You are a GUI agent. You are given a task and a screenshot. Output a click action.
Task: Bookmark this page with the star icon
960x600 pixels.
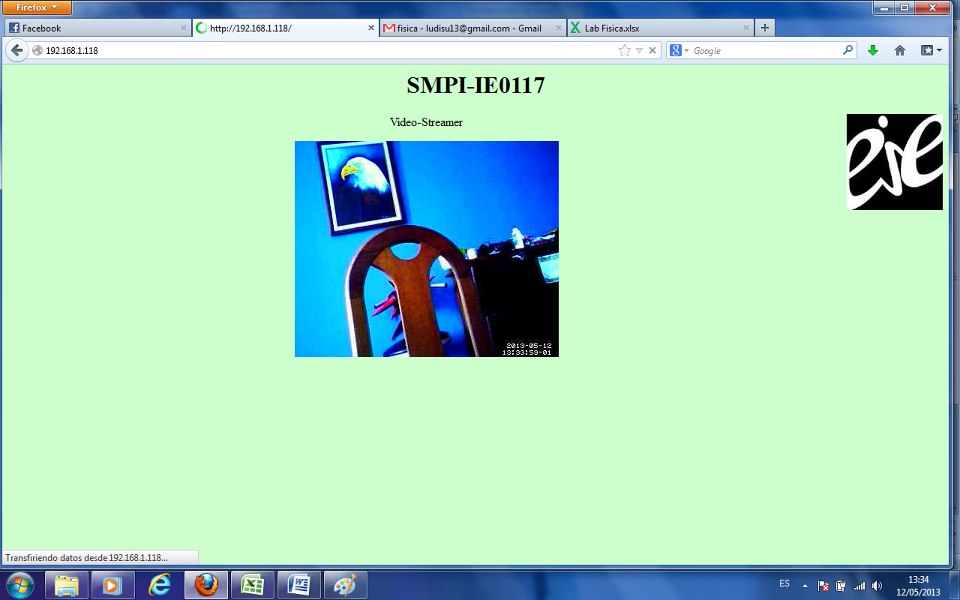pos(625,50)
